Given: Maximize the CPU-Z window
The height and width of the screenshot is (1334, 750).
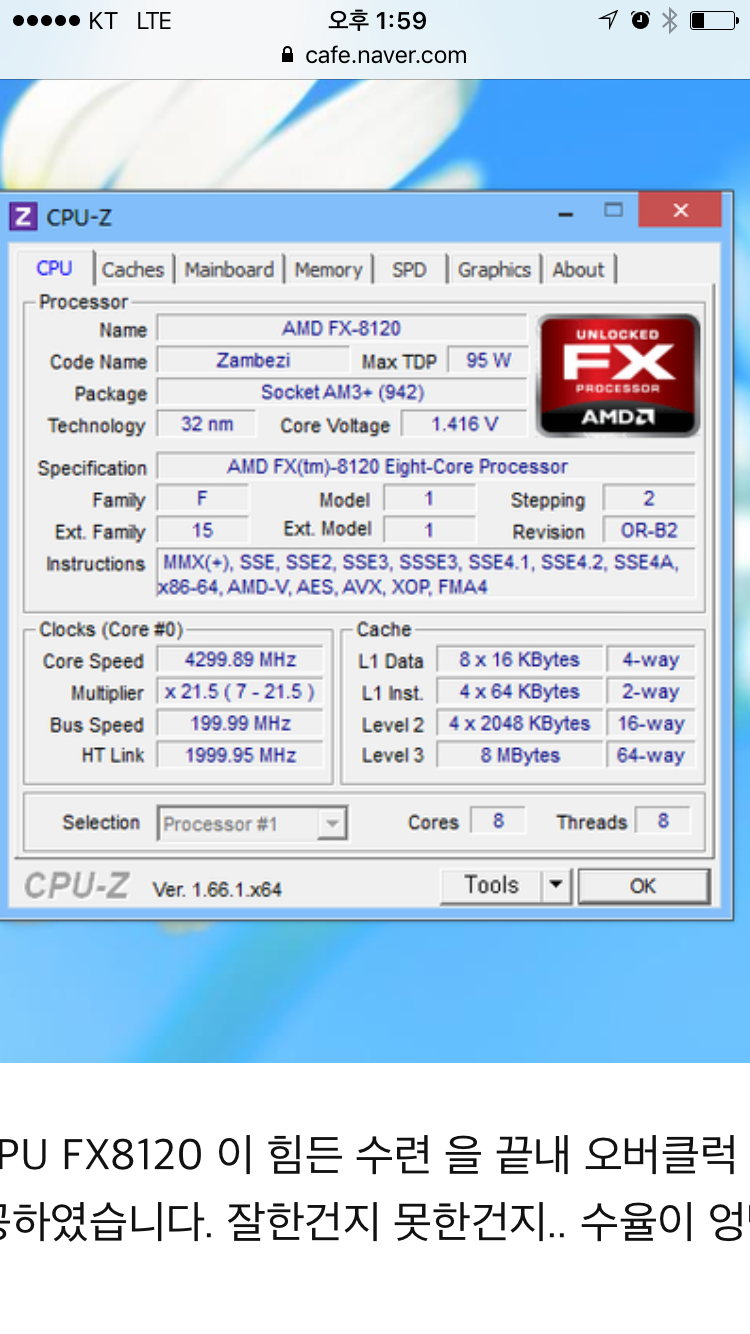Looking at the screenshot, I should (613, 210).
